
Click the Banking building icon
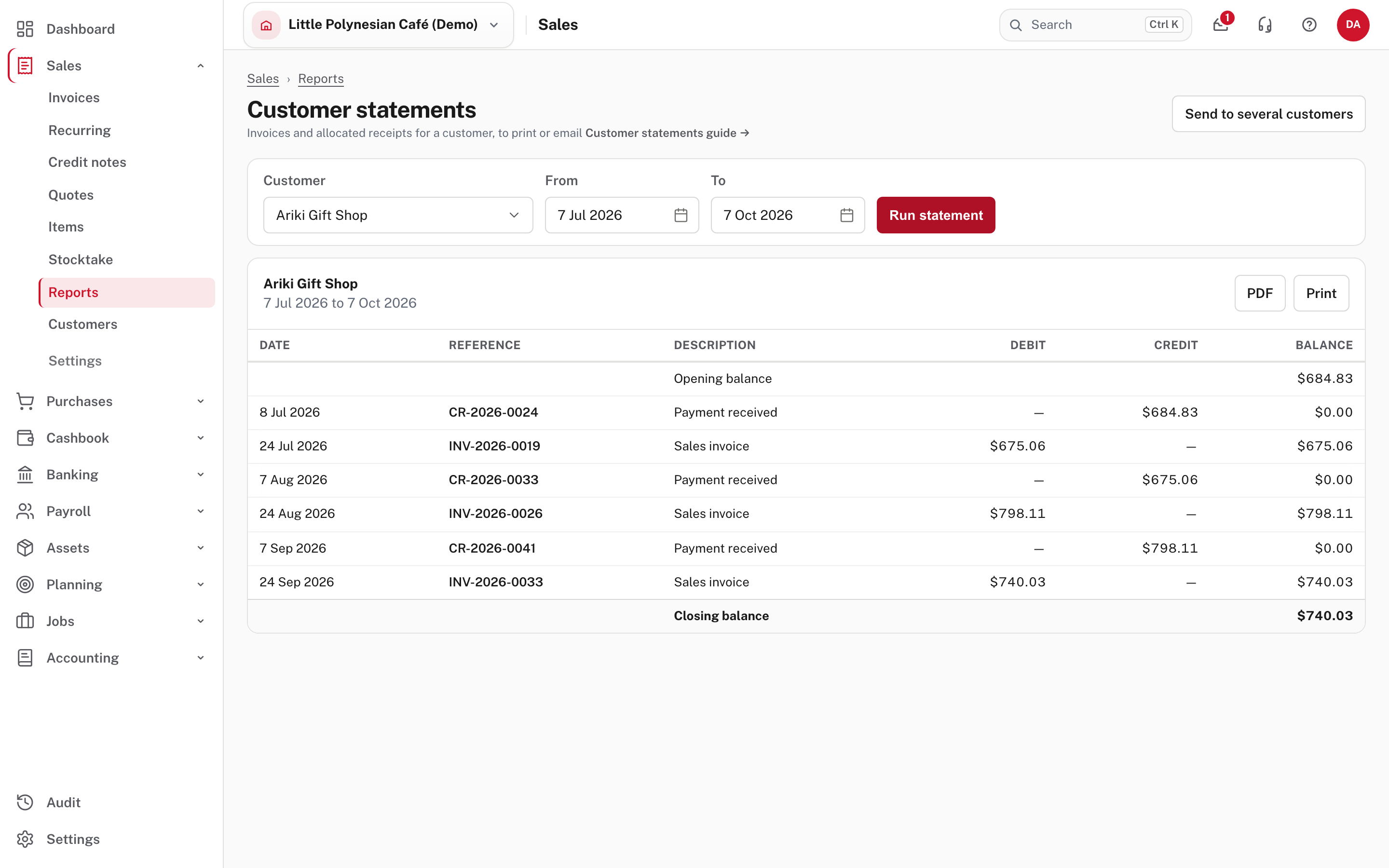pos(25,475)
